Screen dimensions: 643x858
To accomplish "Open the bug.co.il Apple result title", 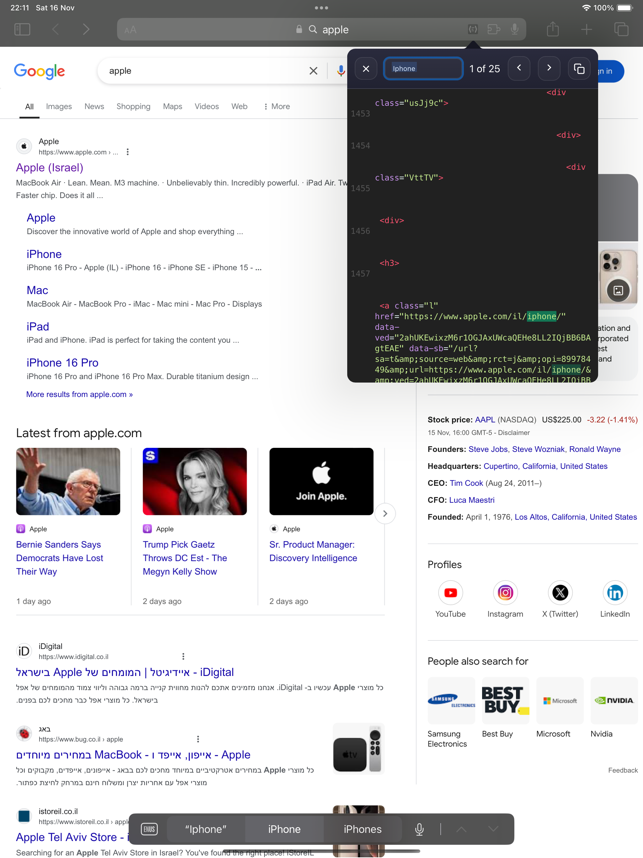I will 133,755.
